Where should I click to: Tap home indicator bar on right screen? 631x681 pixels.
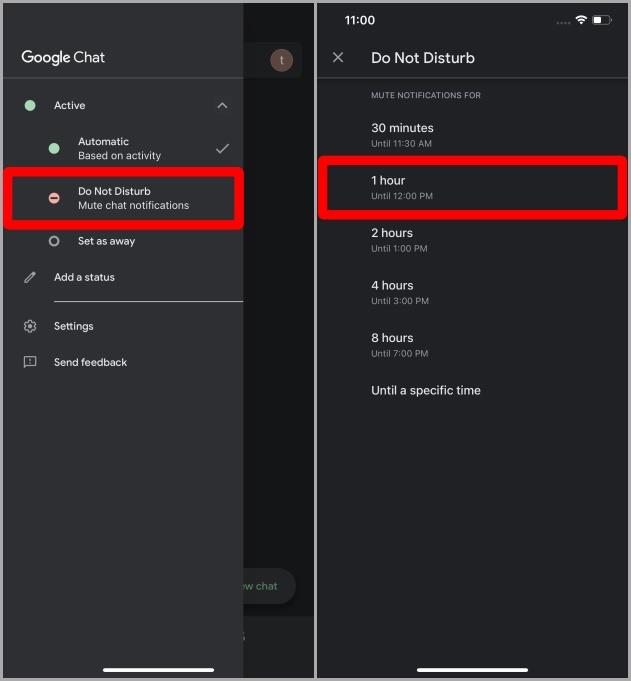[472, 670]
